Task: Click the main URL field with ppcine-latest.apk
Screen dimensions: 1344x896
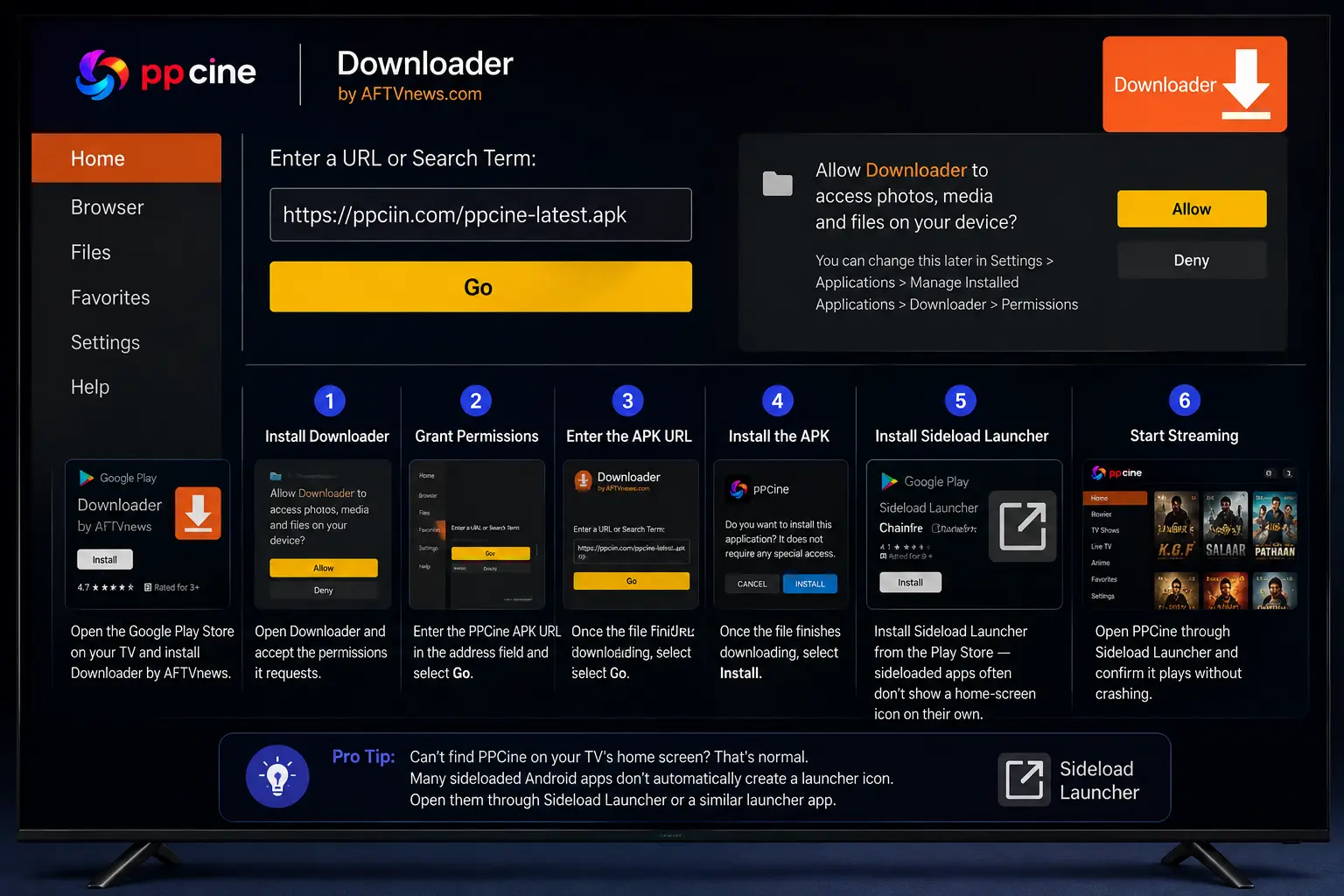Action: [480, 214]
